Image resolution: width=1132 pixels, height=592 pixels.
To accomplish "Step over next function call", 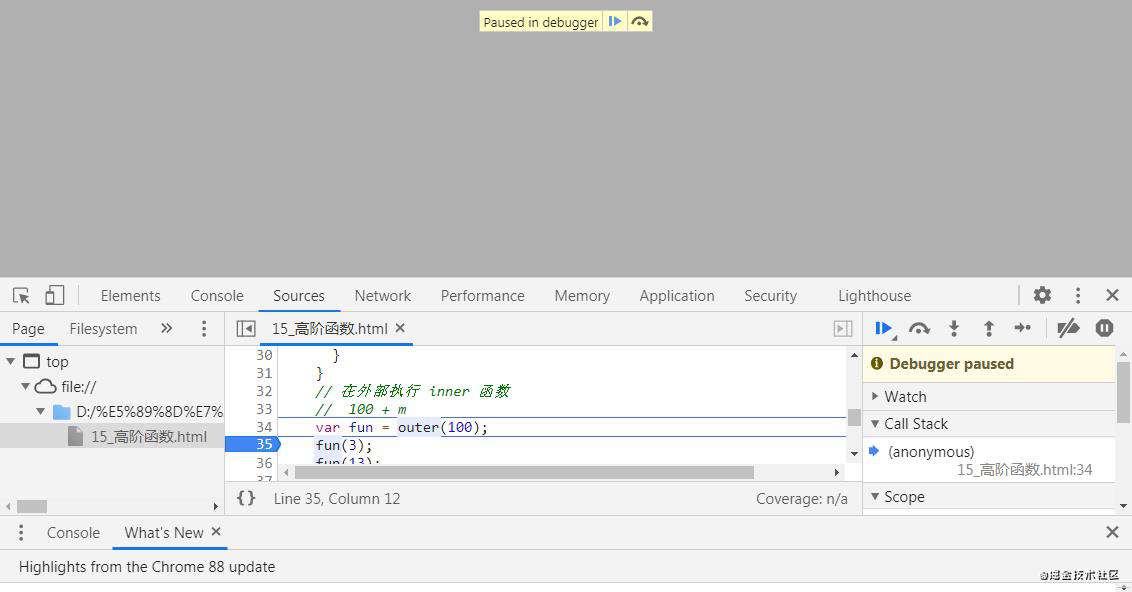I will 919,329.
